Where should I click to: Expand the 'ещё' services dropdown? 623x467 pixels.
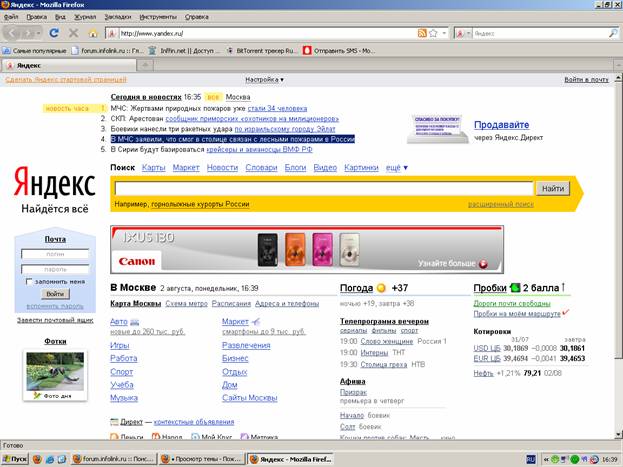(397, 168)
